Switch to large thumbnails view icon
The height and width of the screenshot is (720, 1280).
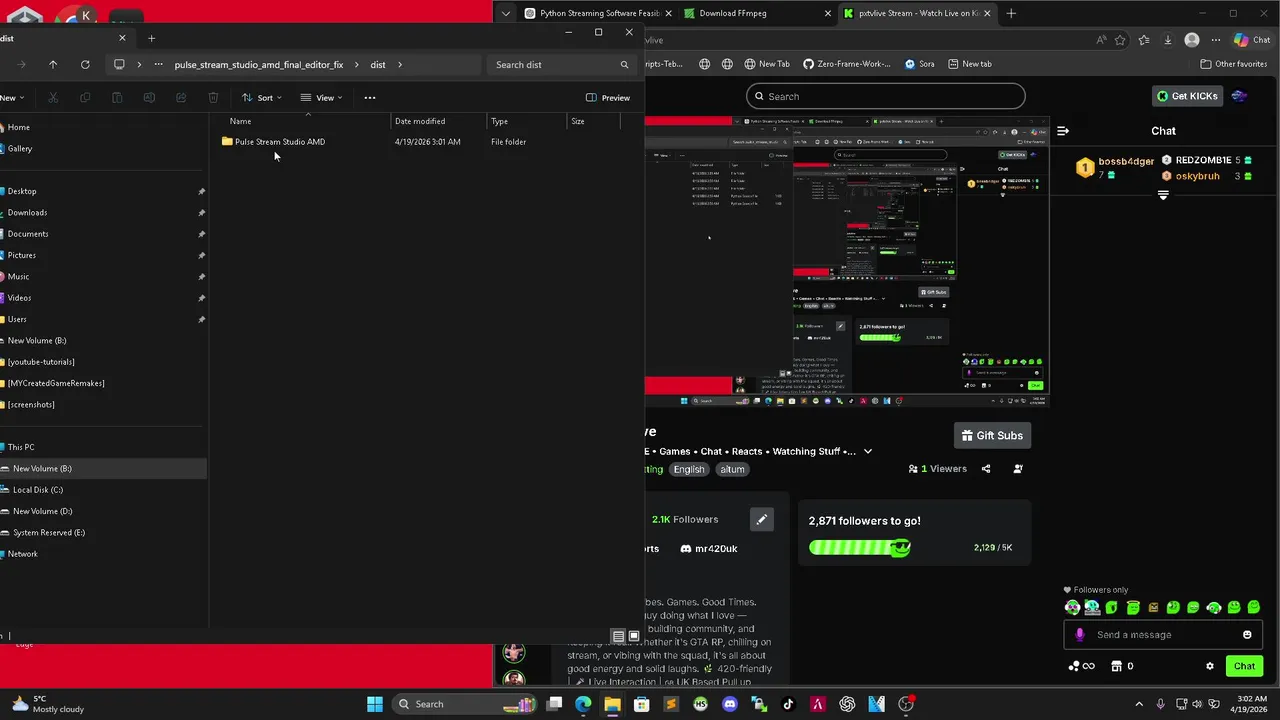tap(633, 636)
